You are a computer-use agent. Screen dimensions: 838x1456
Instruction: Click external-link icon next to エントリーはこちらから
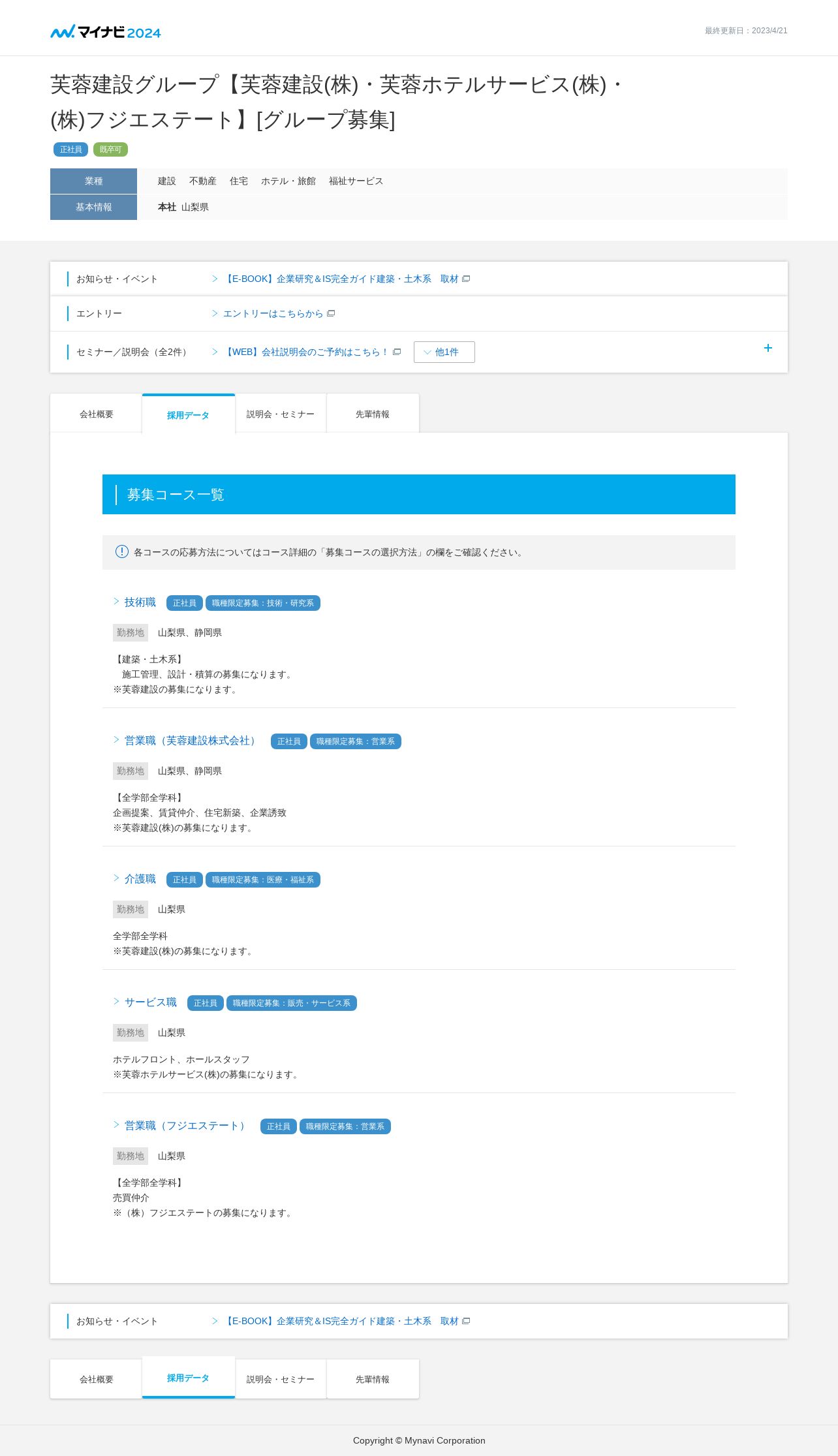coord(331,313)
